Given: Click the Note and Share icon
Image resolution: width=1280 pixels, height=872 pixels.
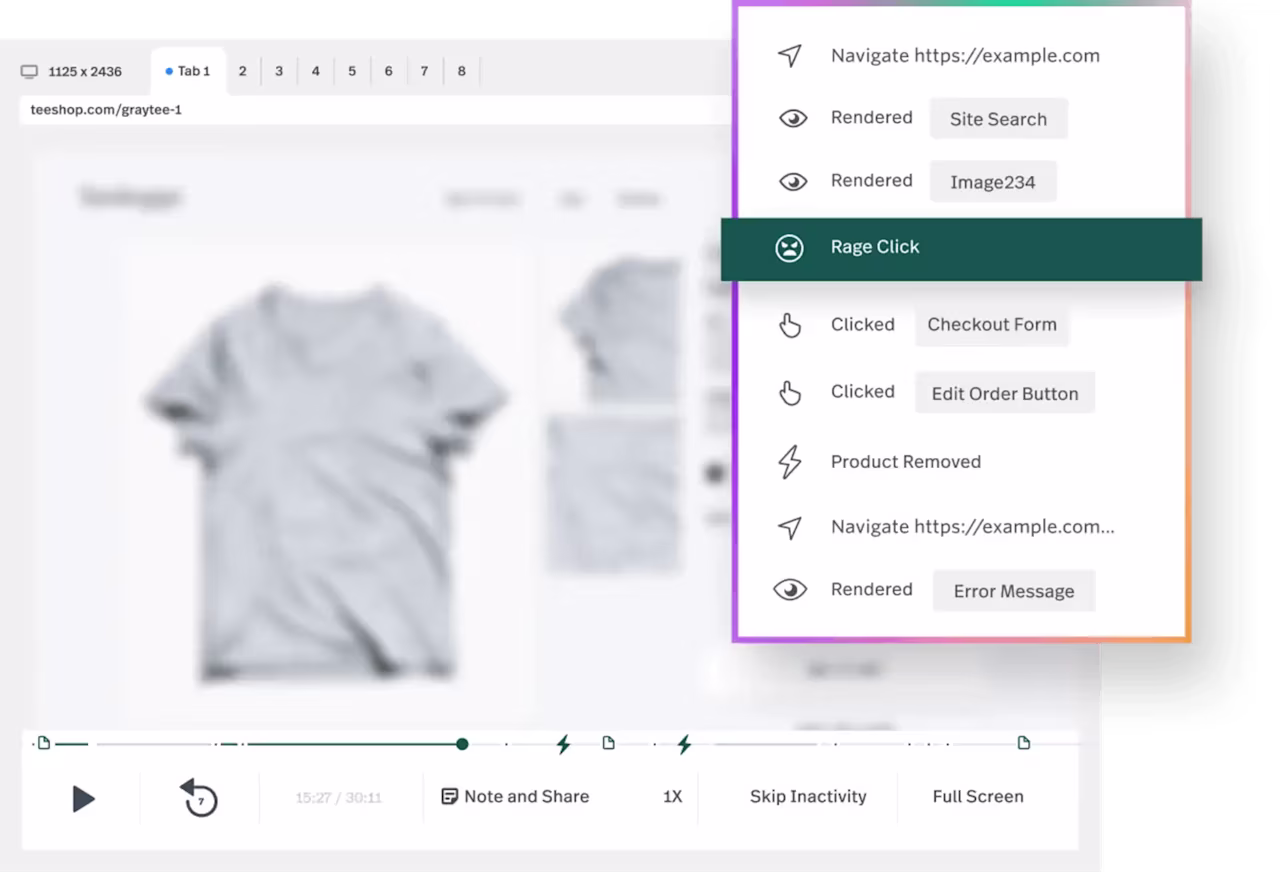Looking at the screenshot, I should (x=449, y=797).
